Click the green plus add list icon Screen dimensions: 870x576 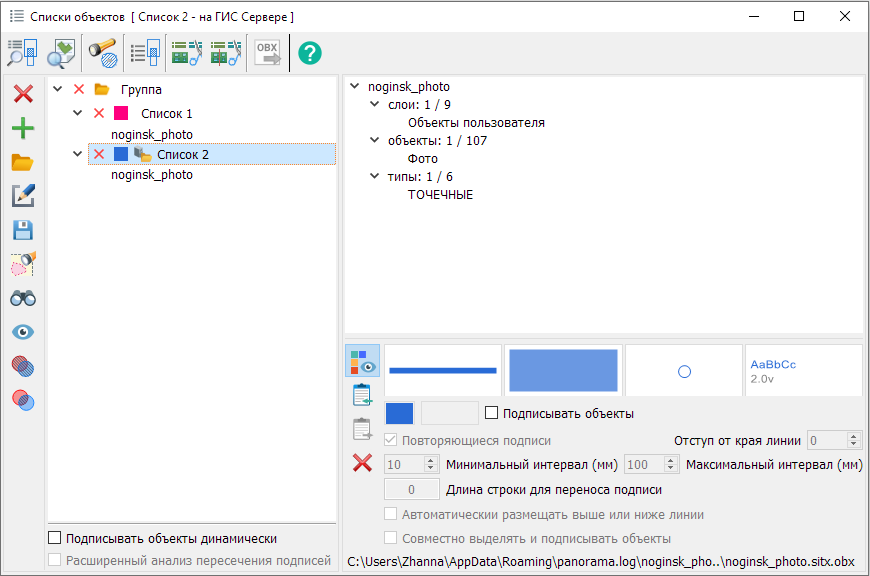pyautogui.click(x=22, y=128)
